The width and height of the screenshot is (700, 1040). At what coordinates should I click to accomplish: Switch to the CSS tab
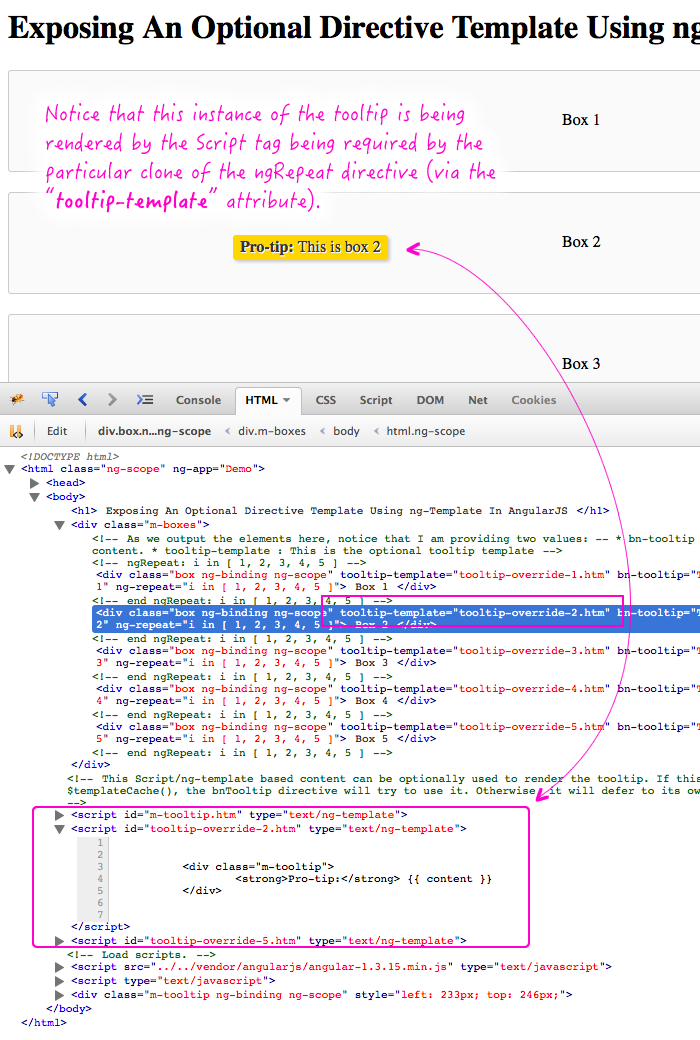(x=326, y=400)
